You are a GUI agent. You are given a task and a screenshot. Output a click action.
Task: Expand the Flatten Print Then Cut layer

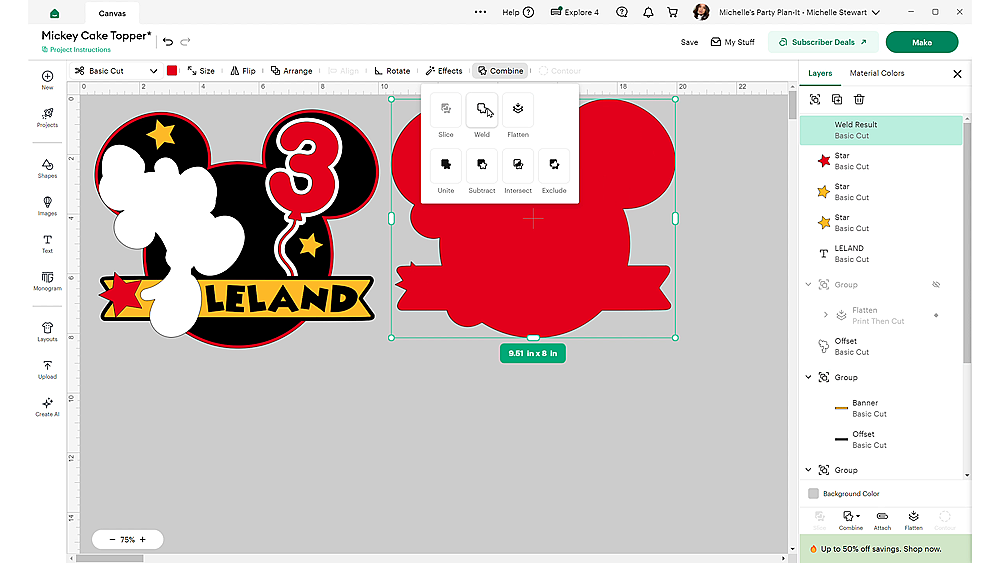(826, 315)
